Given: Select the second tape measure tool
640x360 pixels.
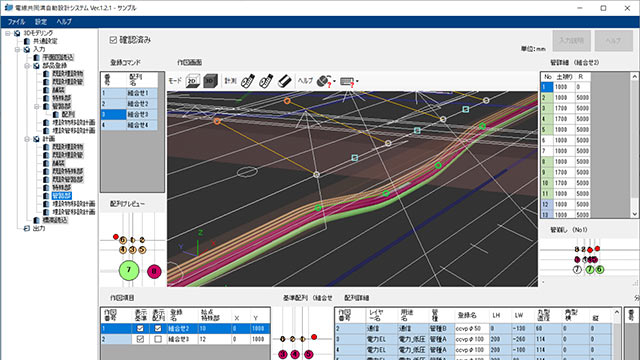Looking at the screenshot, I should coord(266,81).
